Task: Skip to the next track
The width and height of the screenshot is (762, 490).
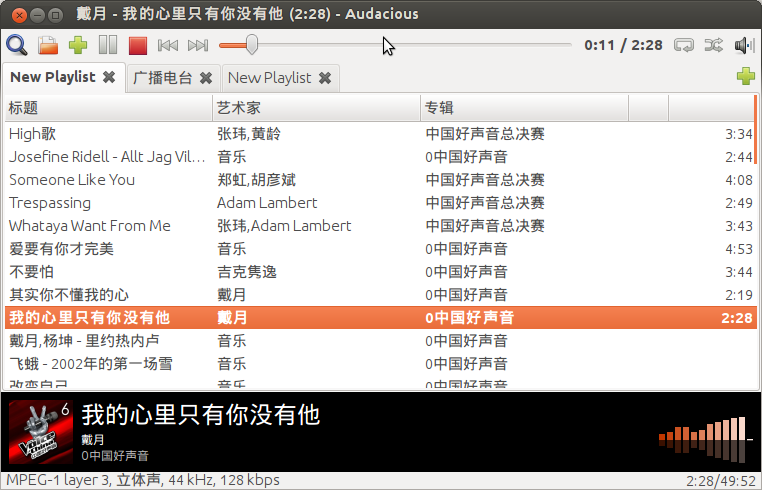Action: coord(198,45)
